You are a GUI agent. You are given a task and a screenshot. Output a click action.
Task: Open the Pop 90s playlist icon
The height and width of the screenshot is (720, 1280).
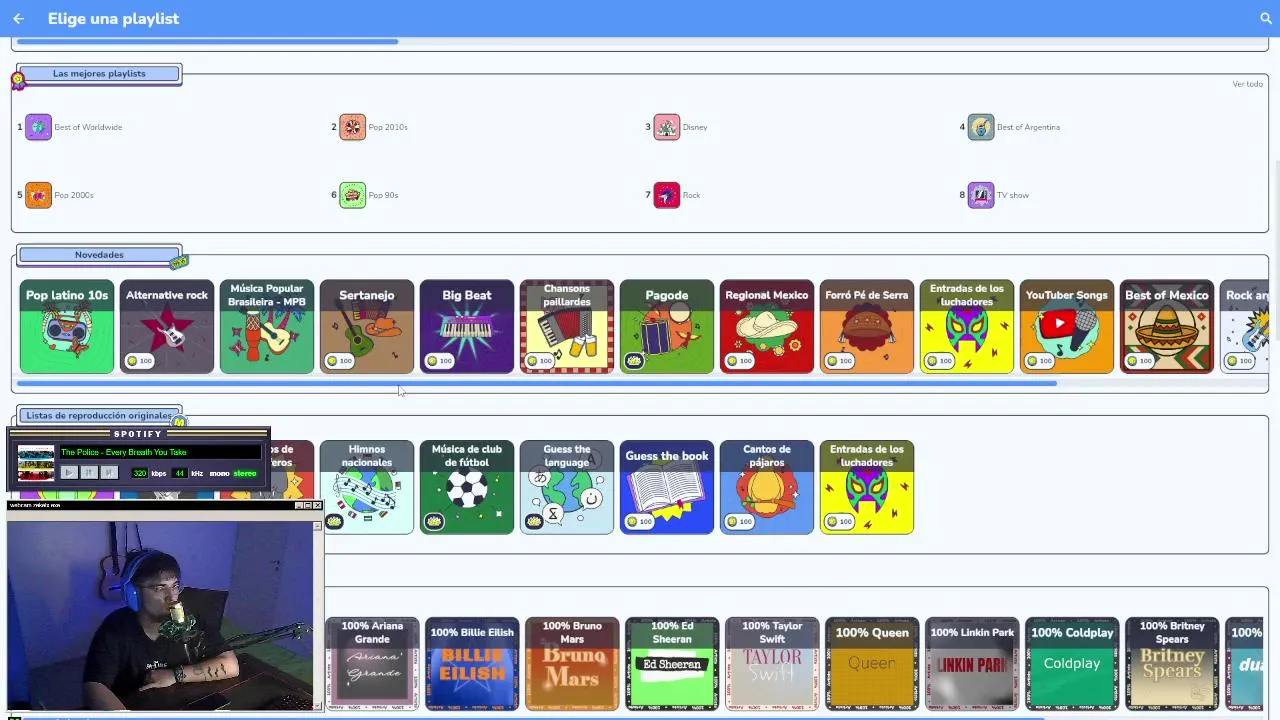tap(352, 195)
